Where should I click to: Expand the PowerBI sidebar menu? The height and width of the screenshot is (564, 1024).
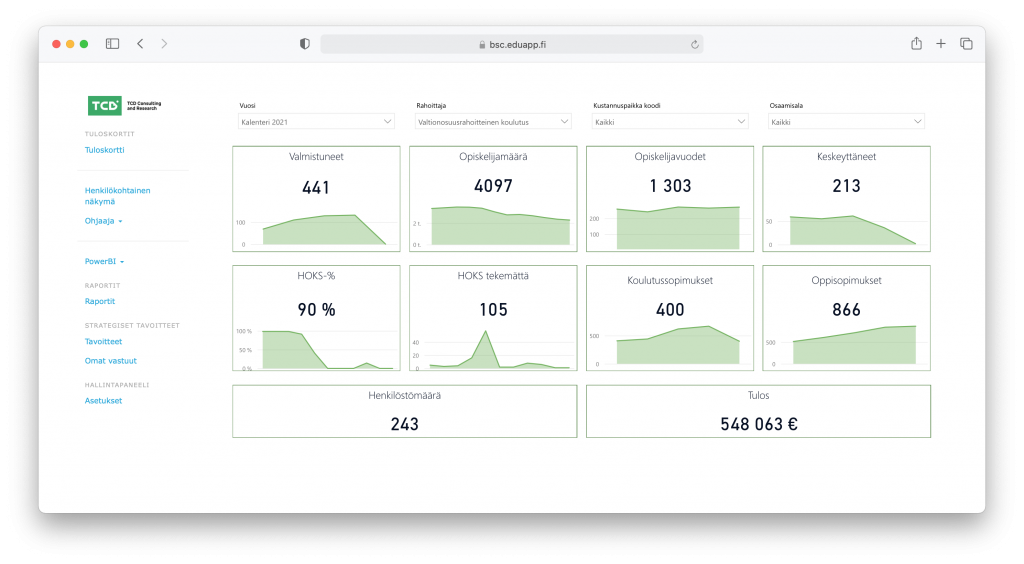tap(104, 261)
